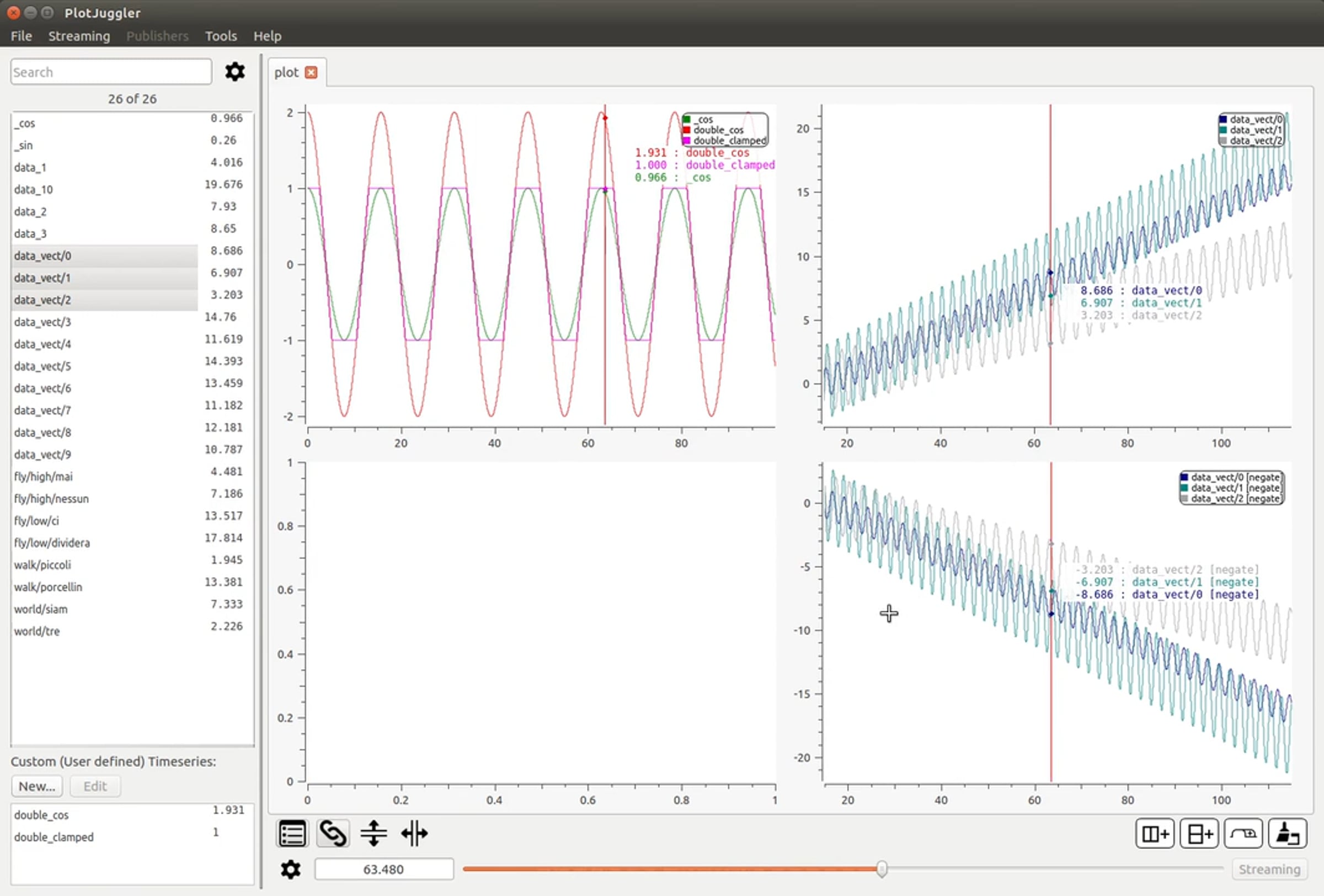Image resolution: width=1324 pixels, height=896 pixels.
Task: Click the vertical zoom arrows icon
Action: click(x=373, y=834)
